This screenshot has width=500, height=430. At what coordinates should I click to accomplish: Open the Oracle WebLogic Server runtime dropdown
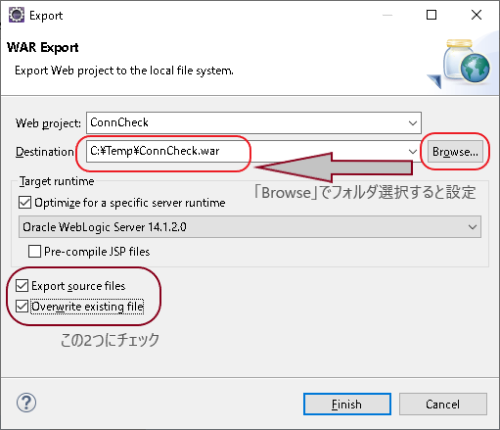click(250, 227)
